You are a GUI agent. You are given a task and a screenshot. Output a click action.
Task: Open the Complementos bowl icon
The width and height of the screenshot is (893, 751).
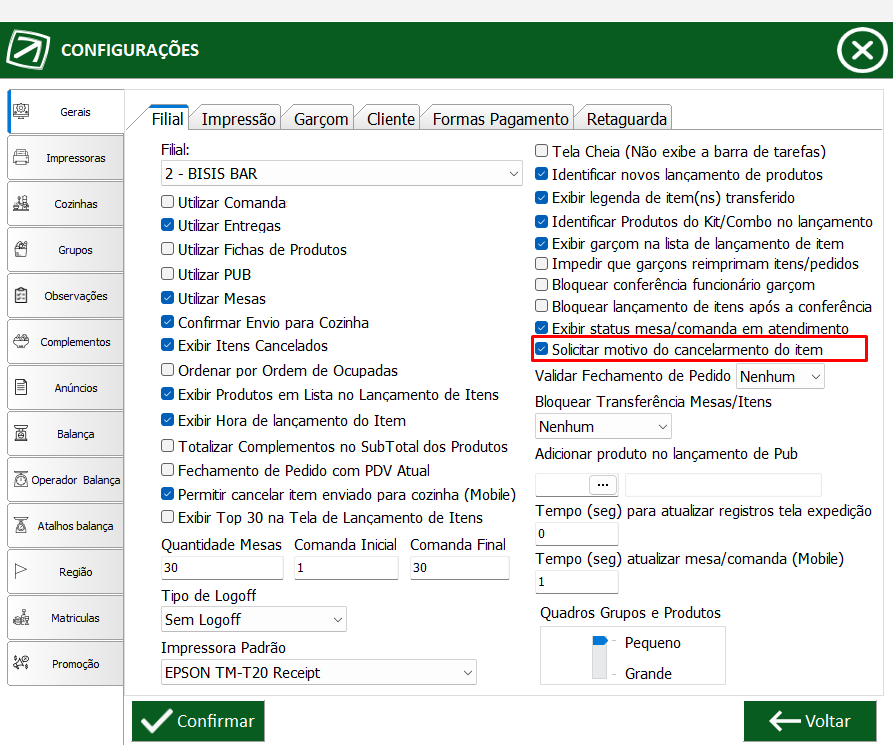(21, 341)
